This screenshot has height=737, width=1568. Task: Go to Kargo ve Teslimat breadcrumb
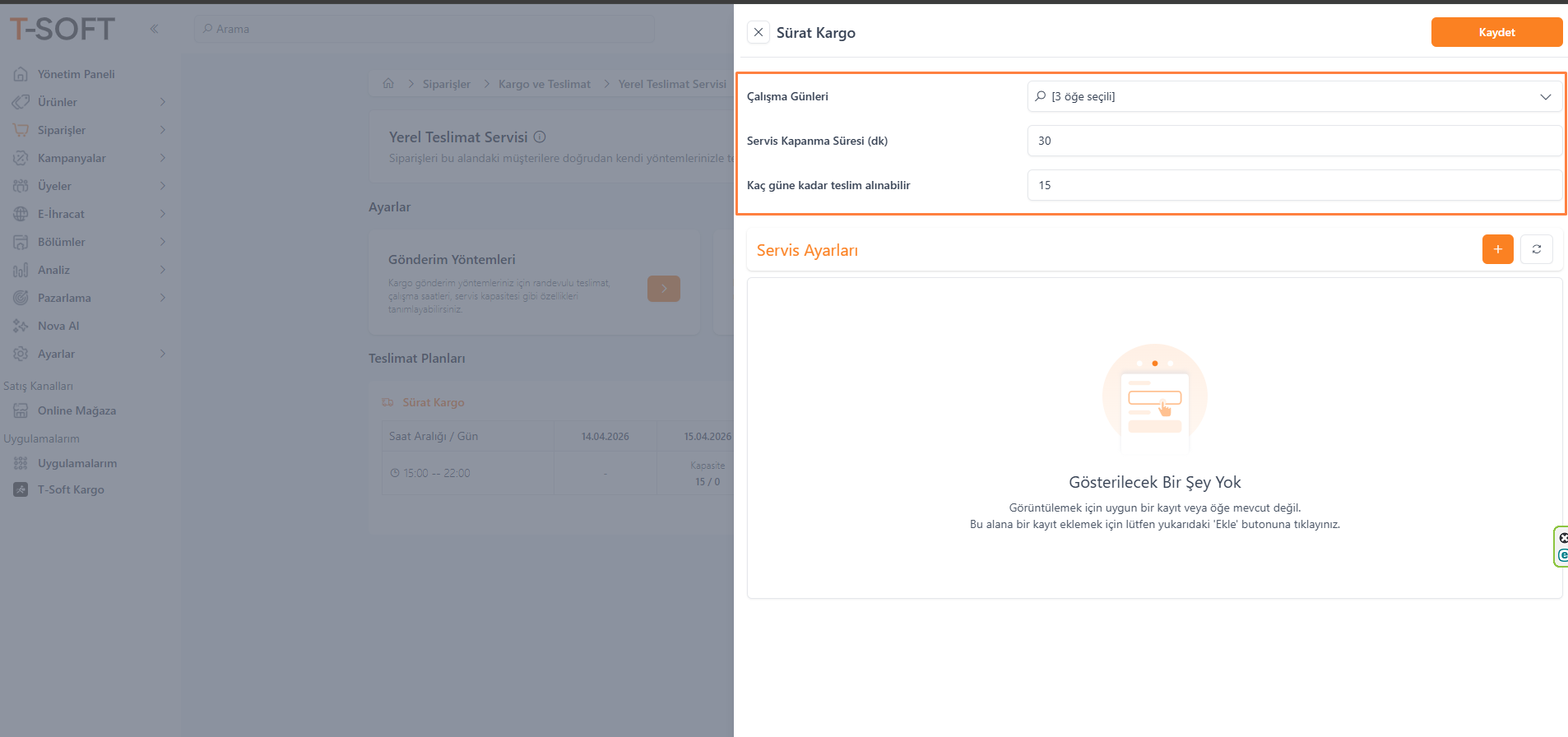pyautogui.click(x=545, y=84)
